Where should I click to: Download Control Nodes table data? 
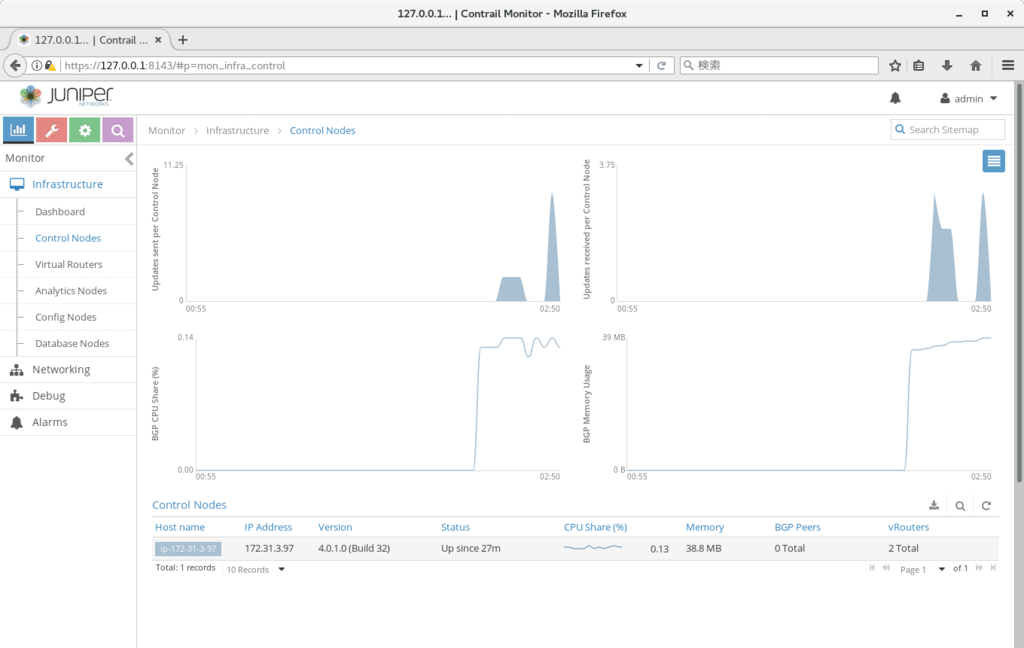point(934,506)
